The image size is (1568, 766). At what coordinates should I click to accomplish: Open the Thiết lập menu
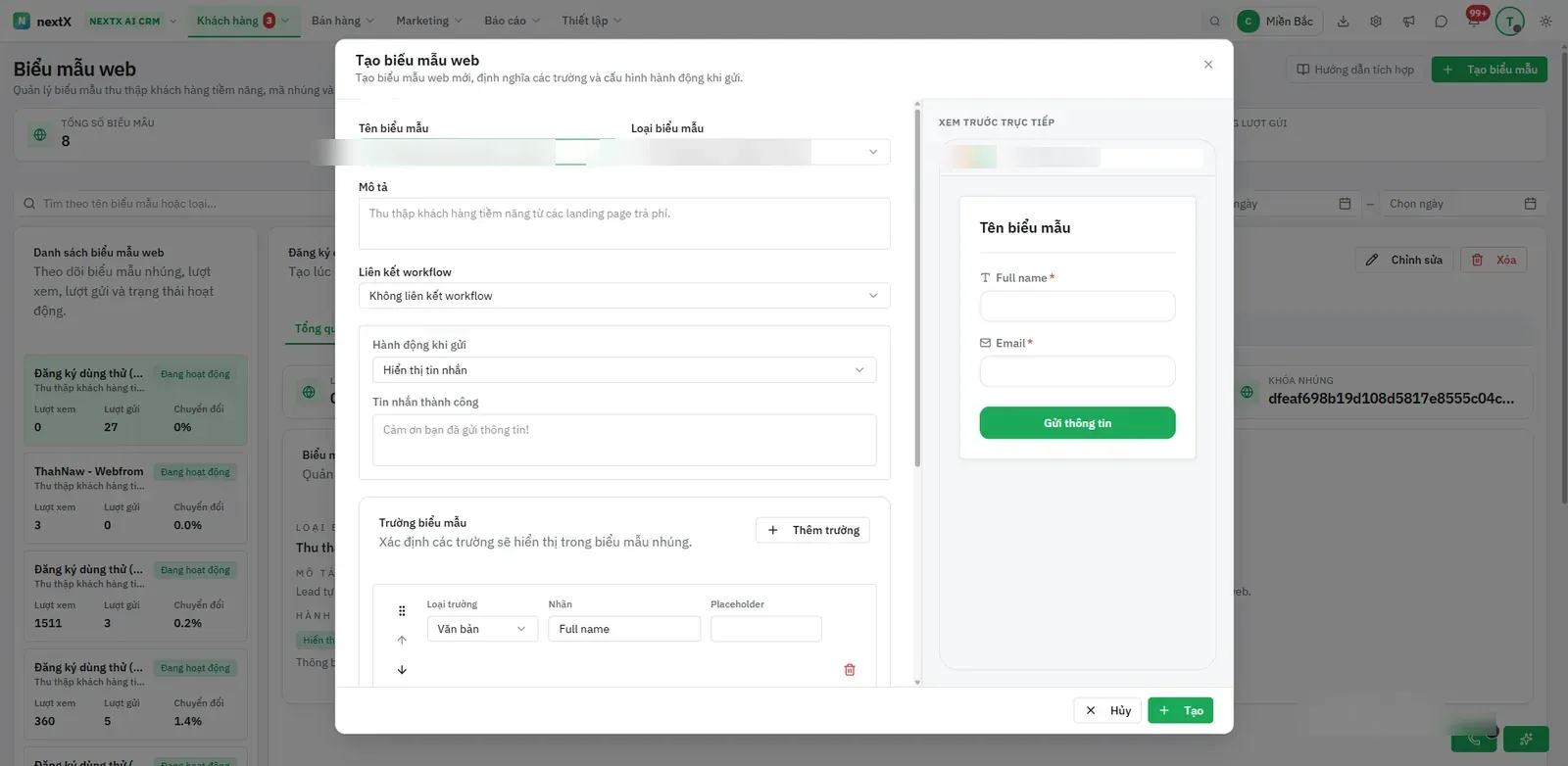point(592,21)
